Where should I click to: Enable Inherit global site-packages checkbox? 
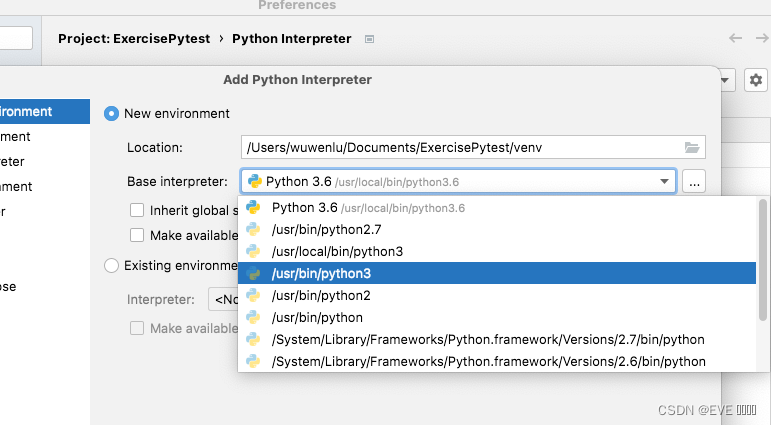(137, 211)
